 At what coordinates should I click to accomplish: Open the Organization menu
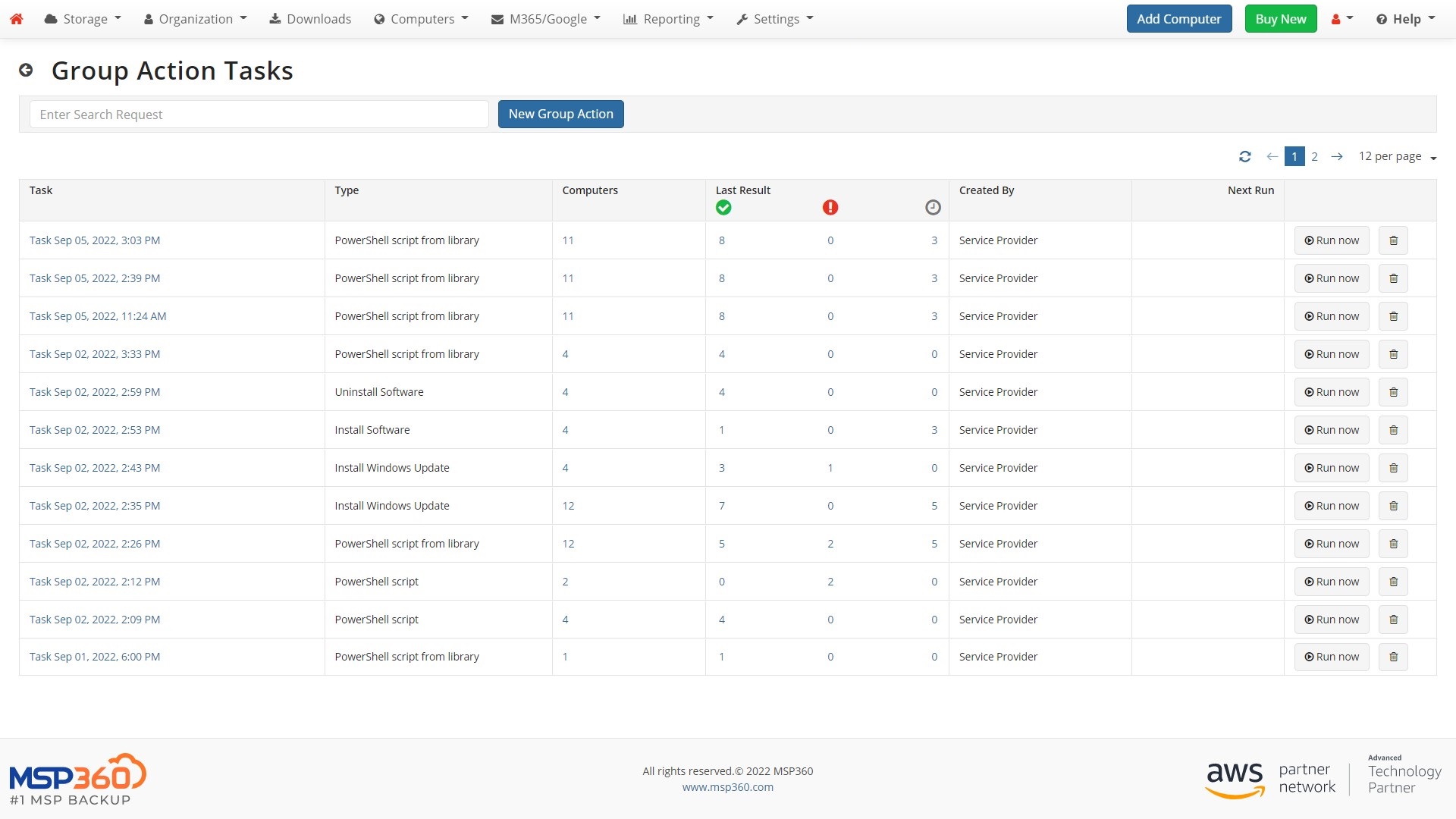(196, 19)
